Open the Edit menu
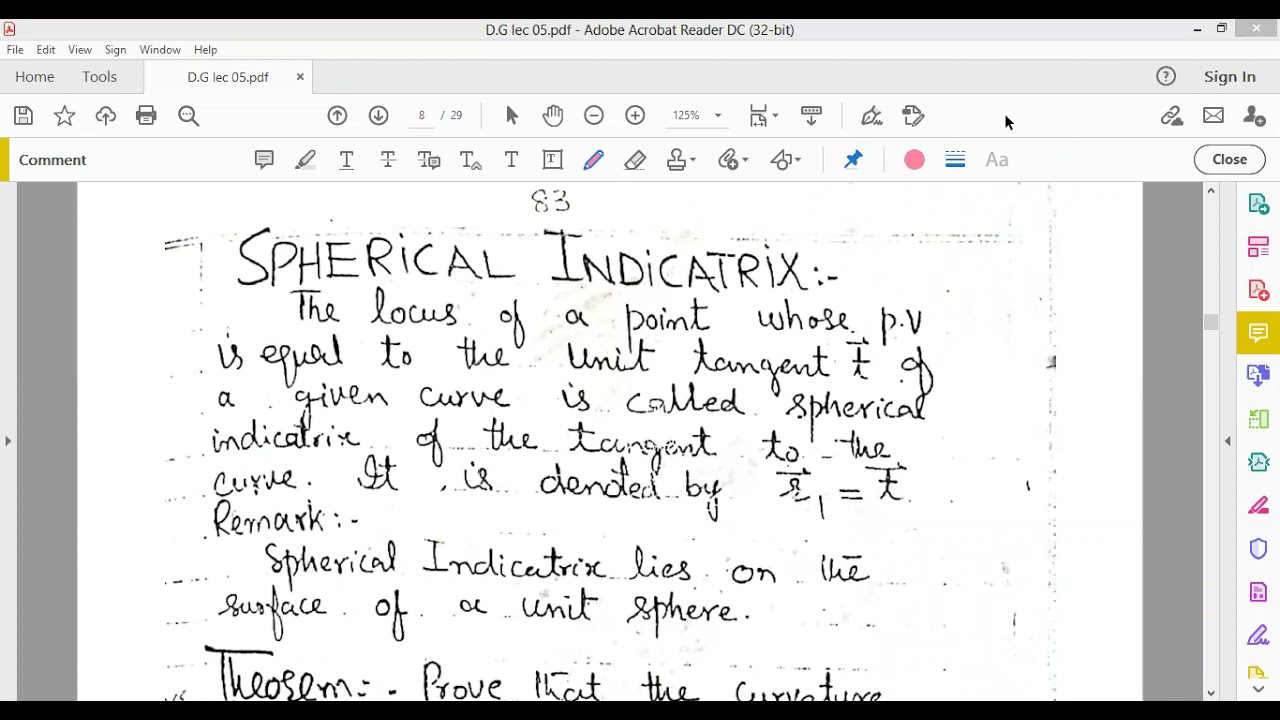The width and height of the screenshot is (1280, 720). (46, 50)
